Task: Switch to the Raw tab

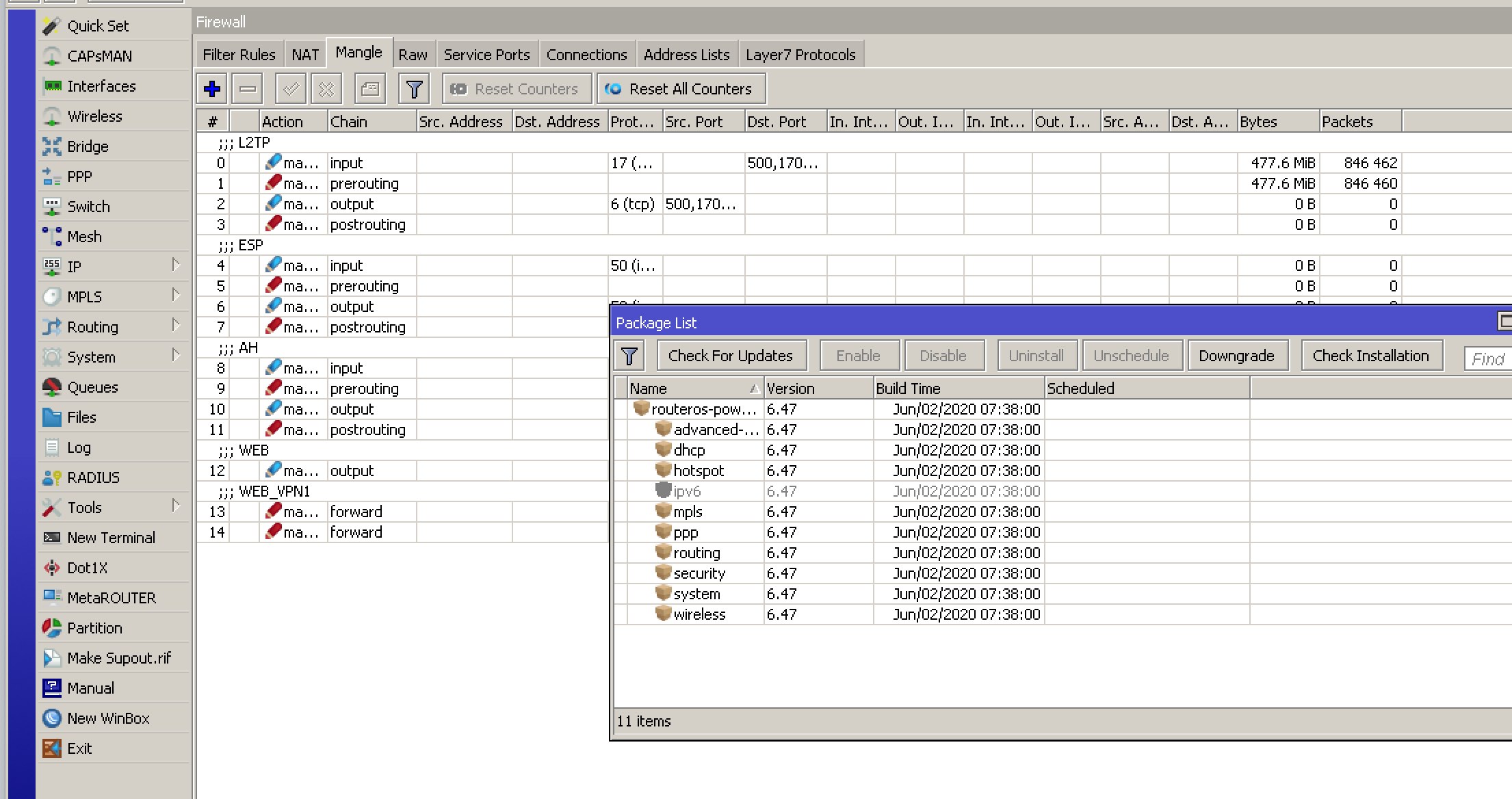Action: pos(413,55)
